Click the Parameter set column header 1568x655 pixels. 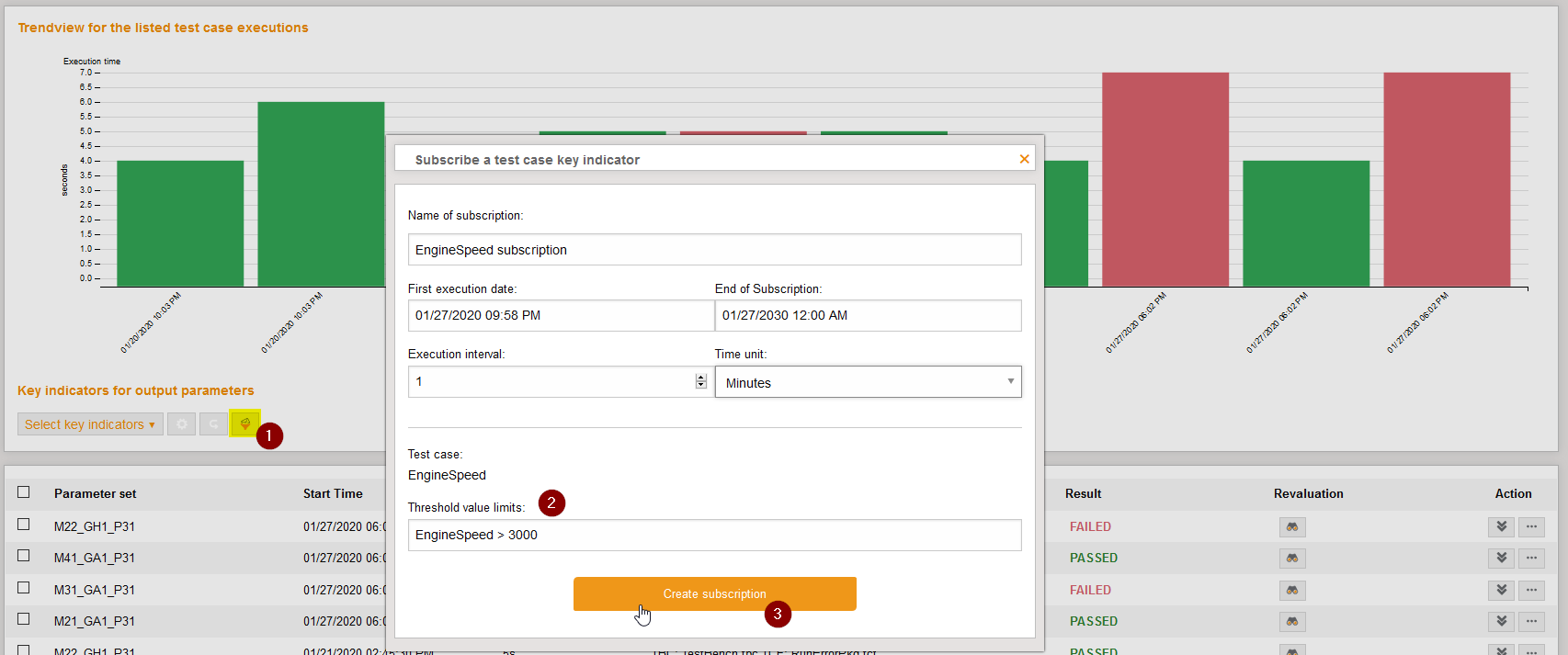95,494
